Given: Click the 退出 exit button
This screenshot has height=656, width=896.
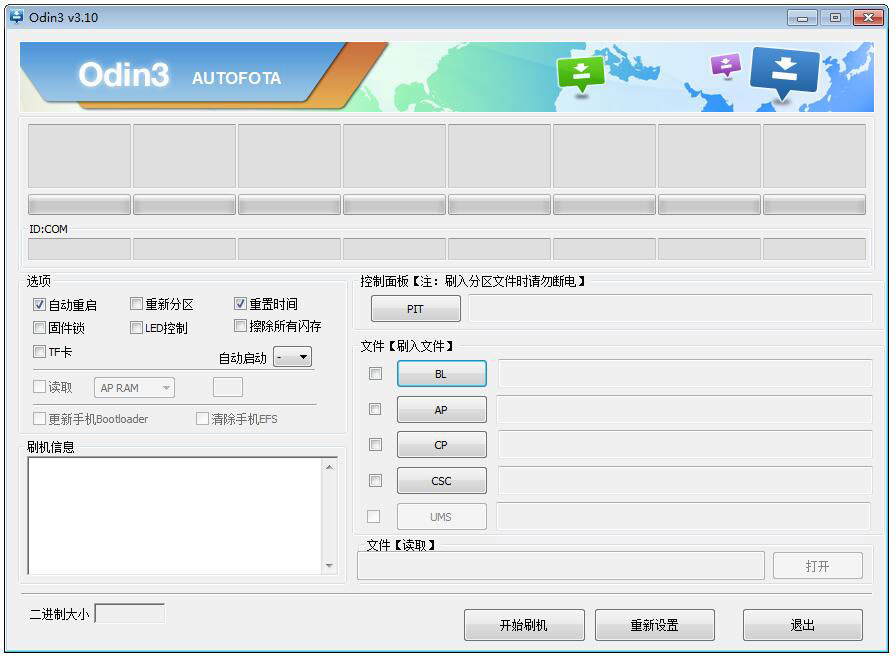Looking at the screenshot, I should pyautogui.click(x=803, y=625).
